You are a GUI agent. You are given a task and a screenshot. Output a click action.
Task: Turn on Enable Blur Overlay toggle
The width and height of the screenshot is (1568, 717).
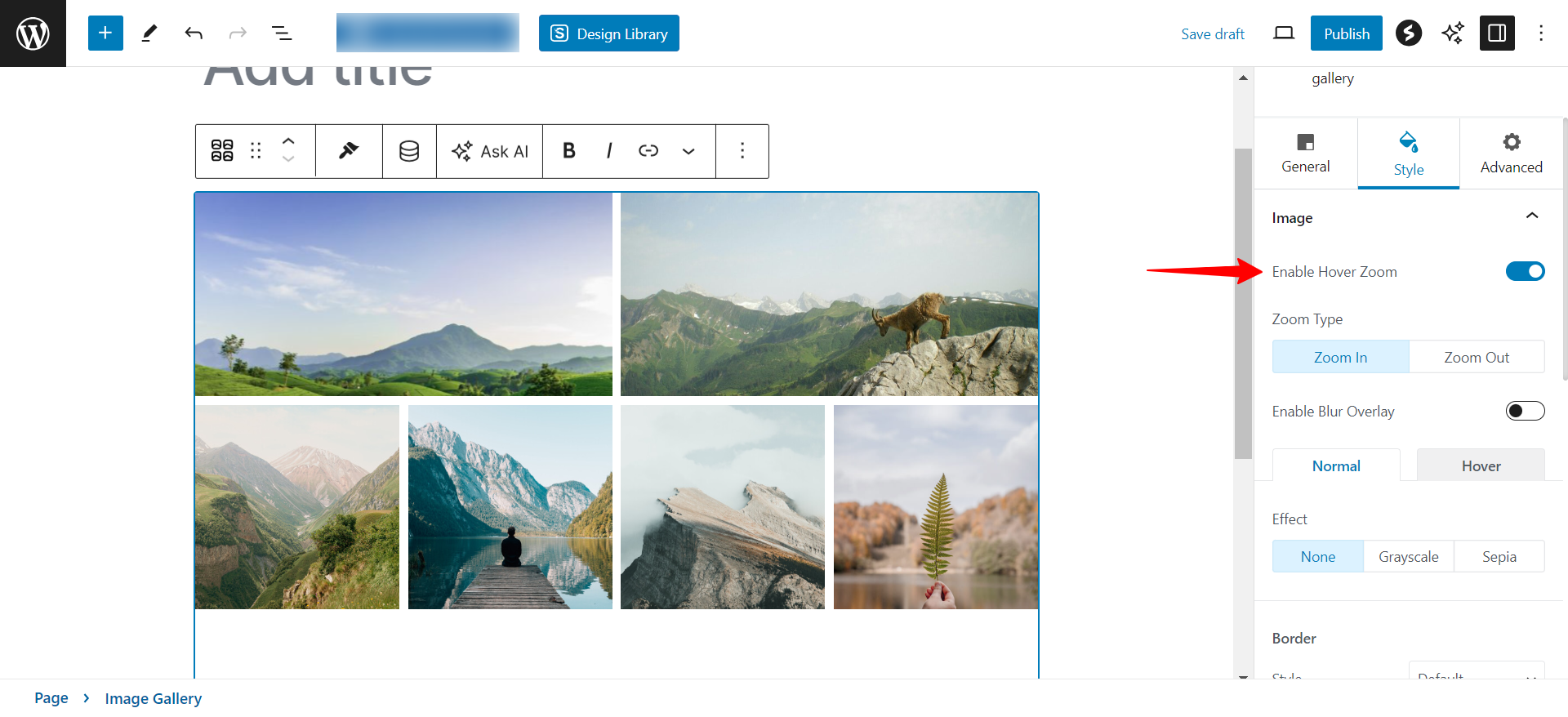coord(1525,412)
